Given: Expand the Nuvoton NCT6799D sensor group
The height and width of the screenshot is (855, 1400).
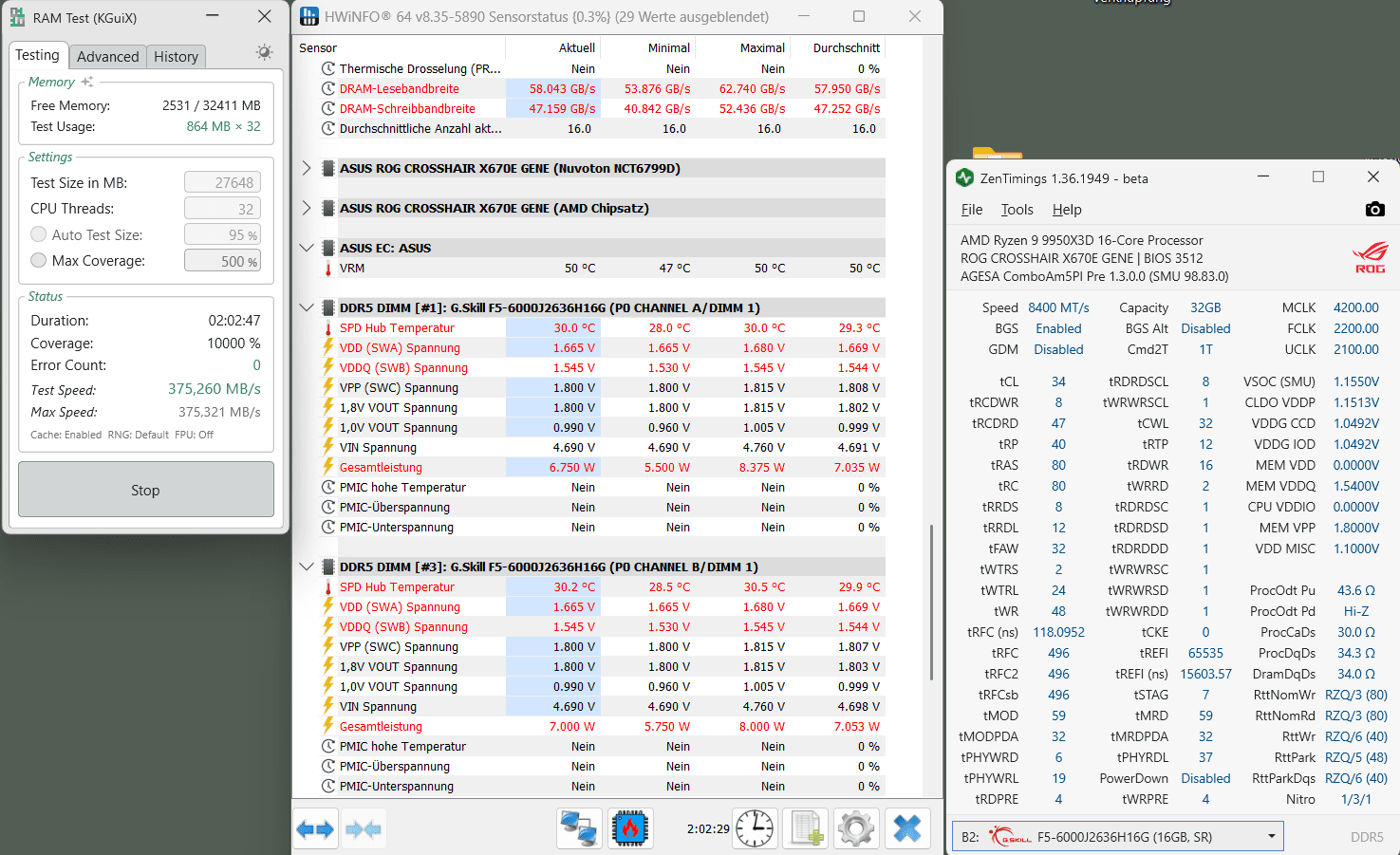Looking at the screenshot, I should (x=306, y=168).
